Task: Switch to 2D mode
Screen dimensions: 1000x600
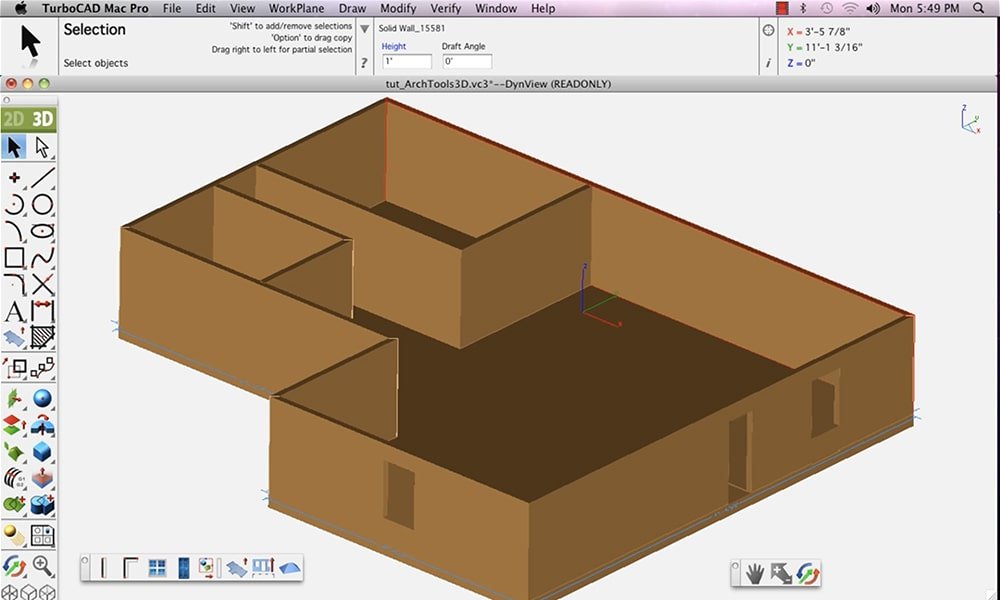Action: pos(14,119)
